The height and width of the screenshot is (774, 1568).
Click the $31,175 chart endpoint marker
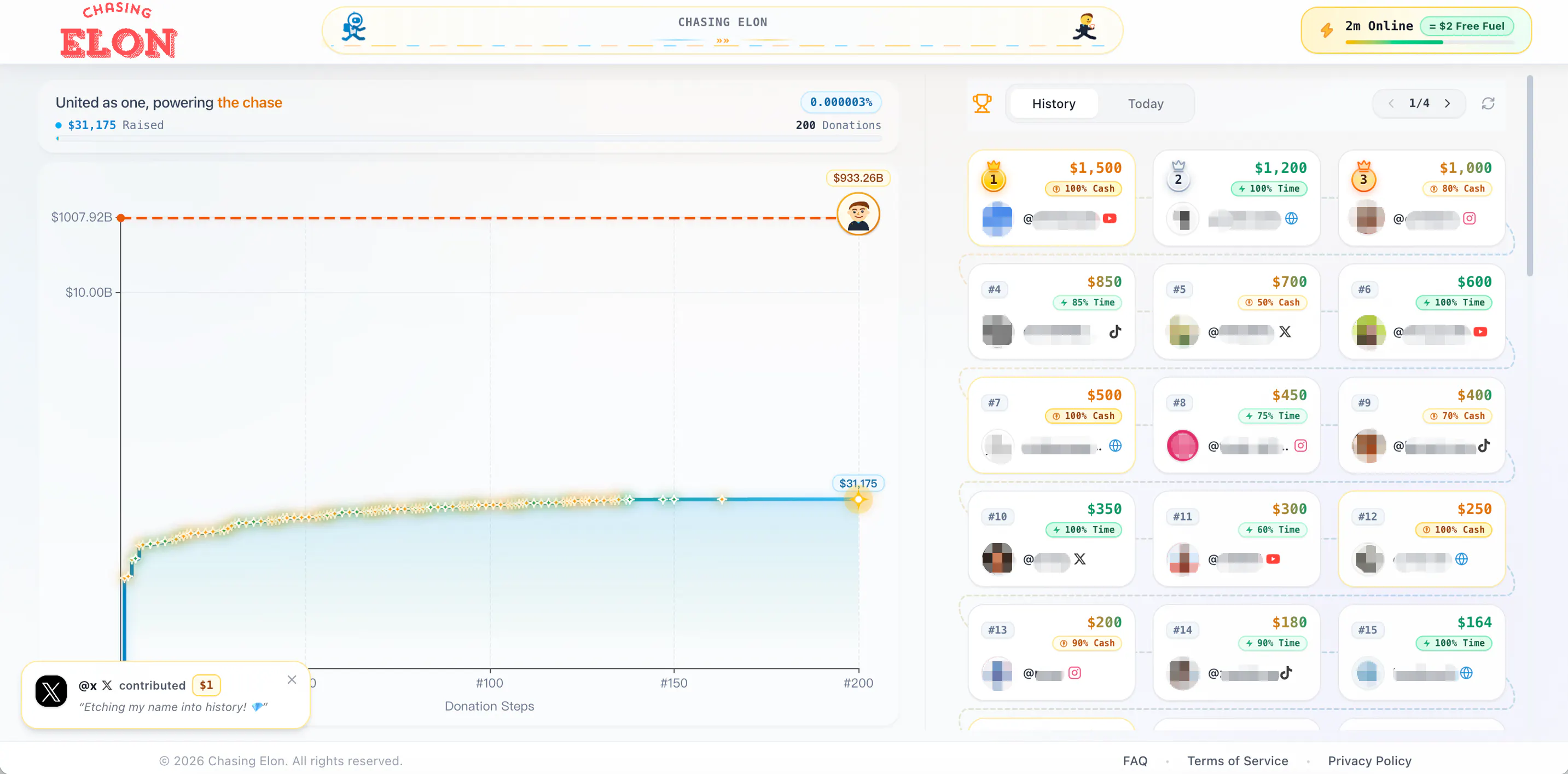pos(858,500)
